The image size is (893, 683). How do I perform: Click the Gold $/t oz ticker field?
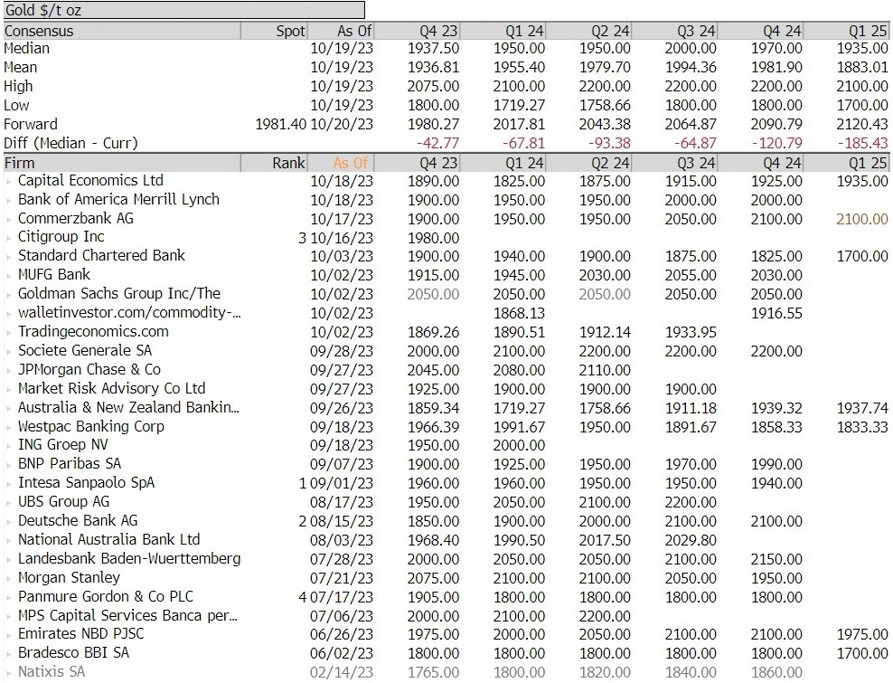[x=119, y=11]
